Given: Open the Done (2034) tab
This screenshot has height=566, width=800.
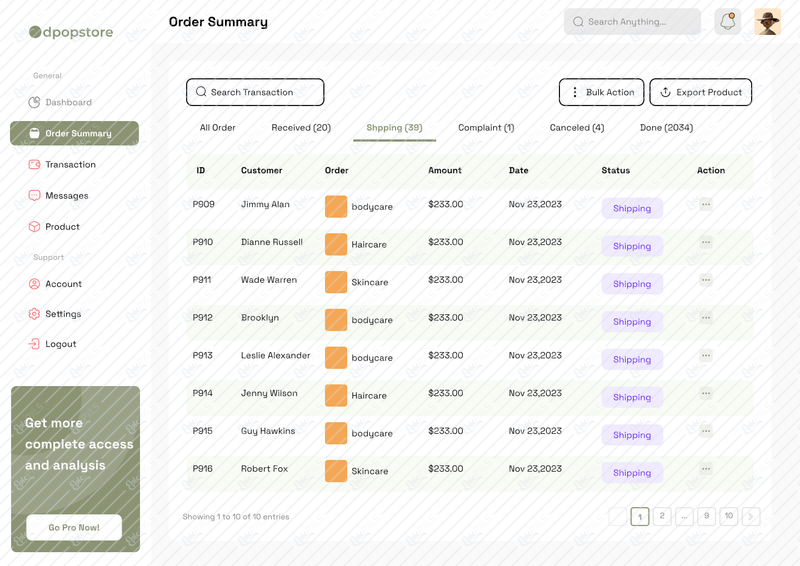Looking at the screenshot, I should [x=666, y=128].
